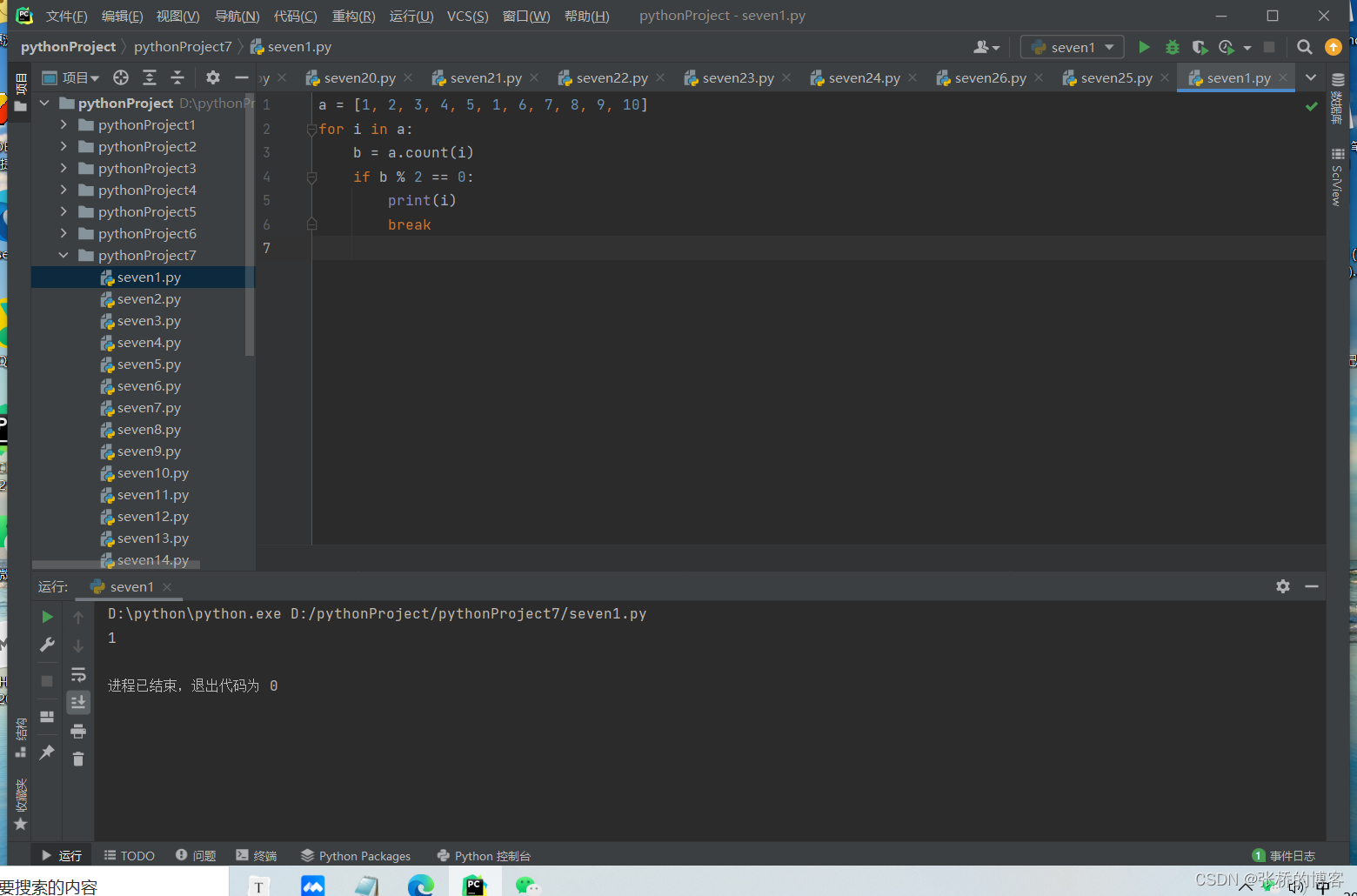Open the 事件日志 event log
Viewport: 1357px width, 896px height.
pyautogui.click(x=1284, y=856)
